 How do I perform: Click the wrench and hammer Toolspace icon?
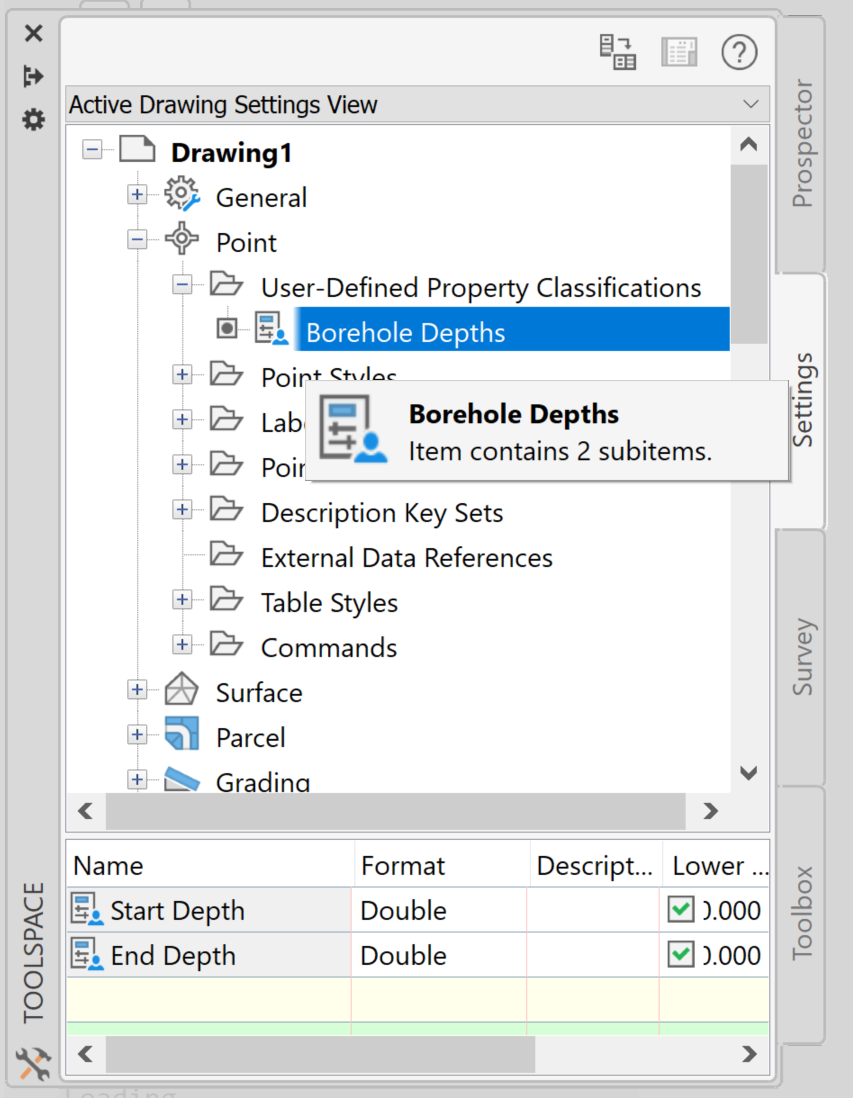point(33,1064)
